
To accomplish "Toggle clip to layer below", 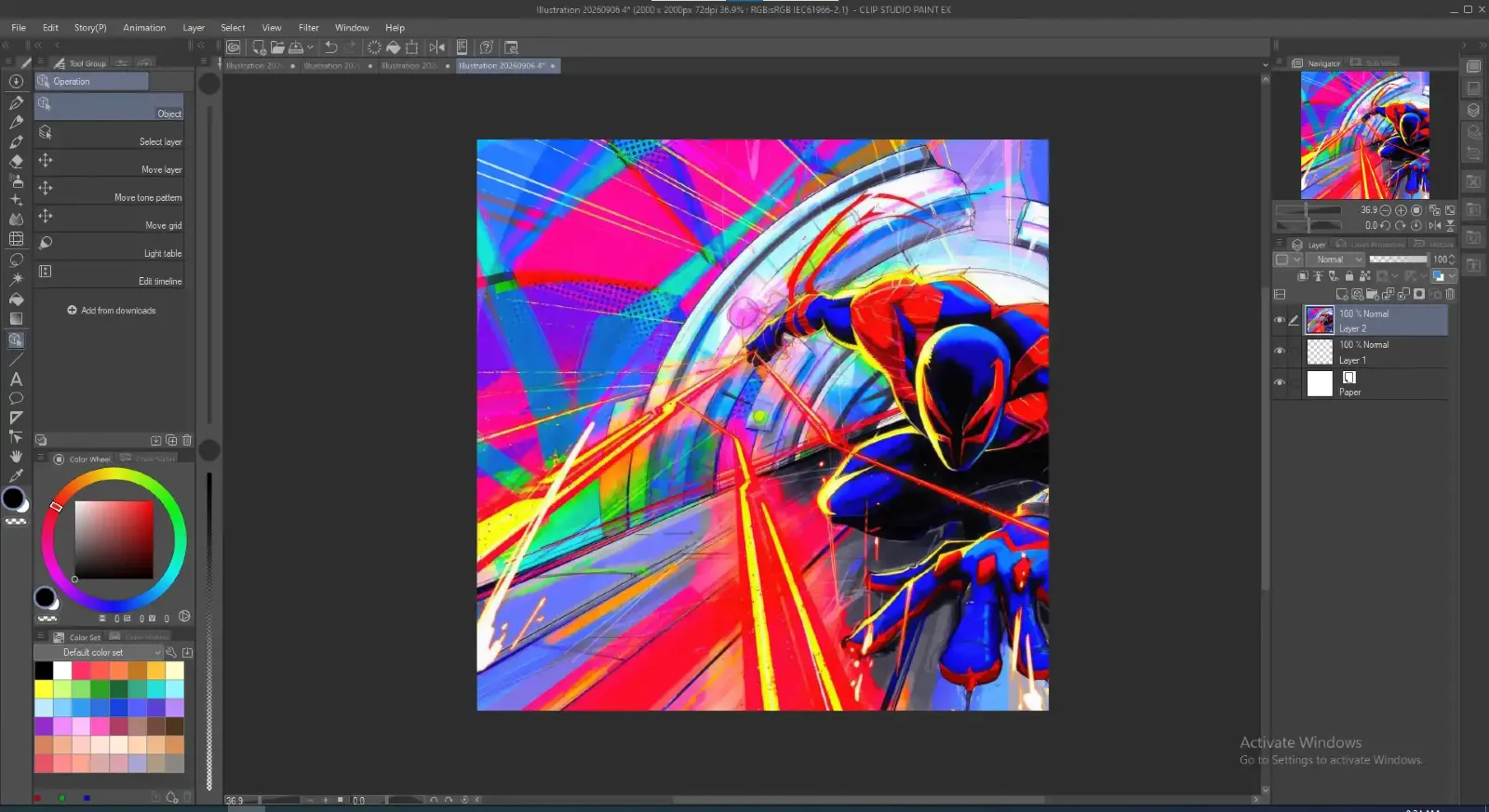I will click(1303, 276).
